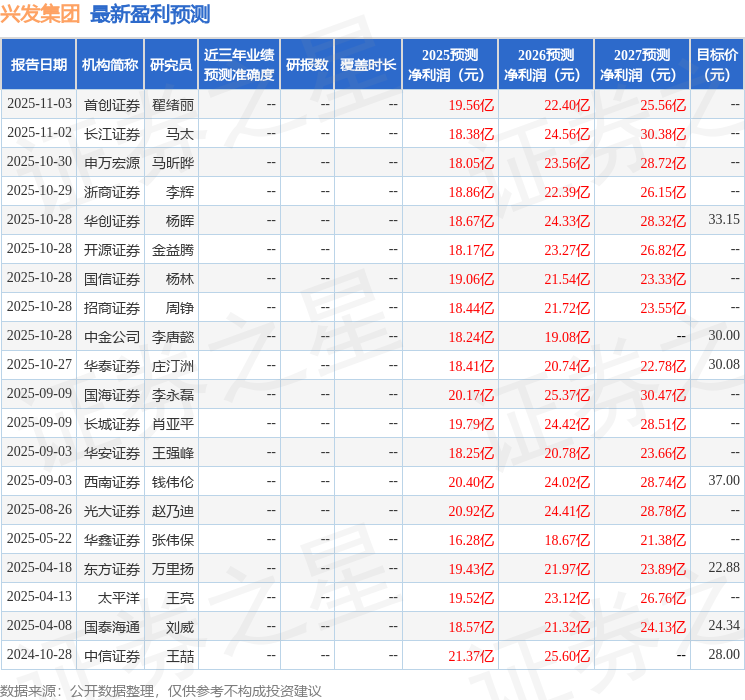The width and height of the screenshot is (745, 700).
Task: Click the 2025-10-27 date cell
Action: 39,364
